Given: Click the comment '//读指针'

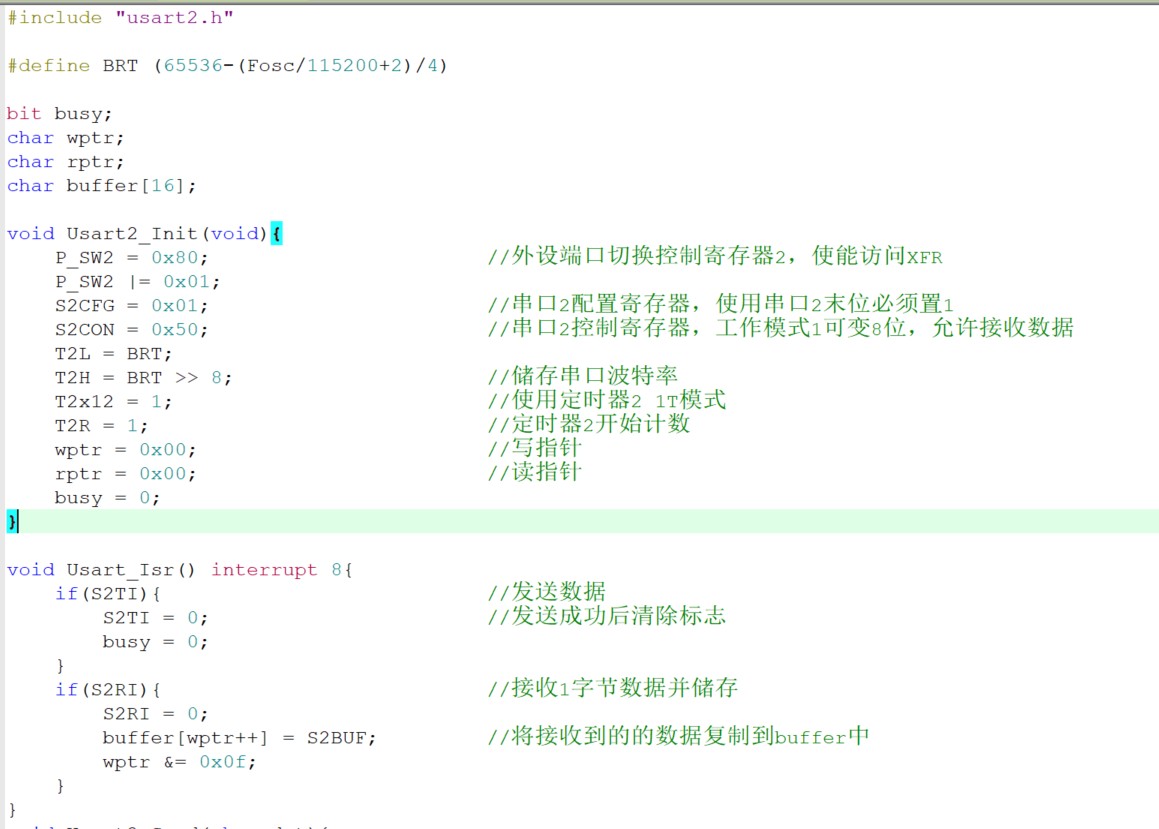Looking at the screenshot, I should pos(534,471).
